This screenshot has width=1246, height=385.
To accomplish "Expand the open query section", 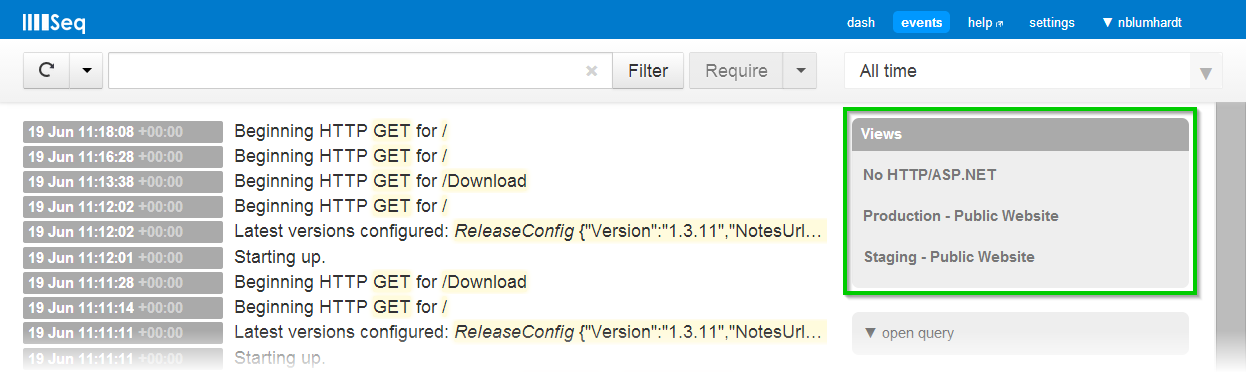I will [x=1020, y=333].
